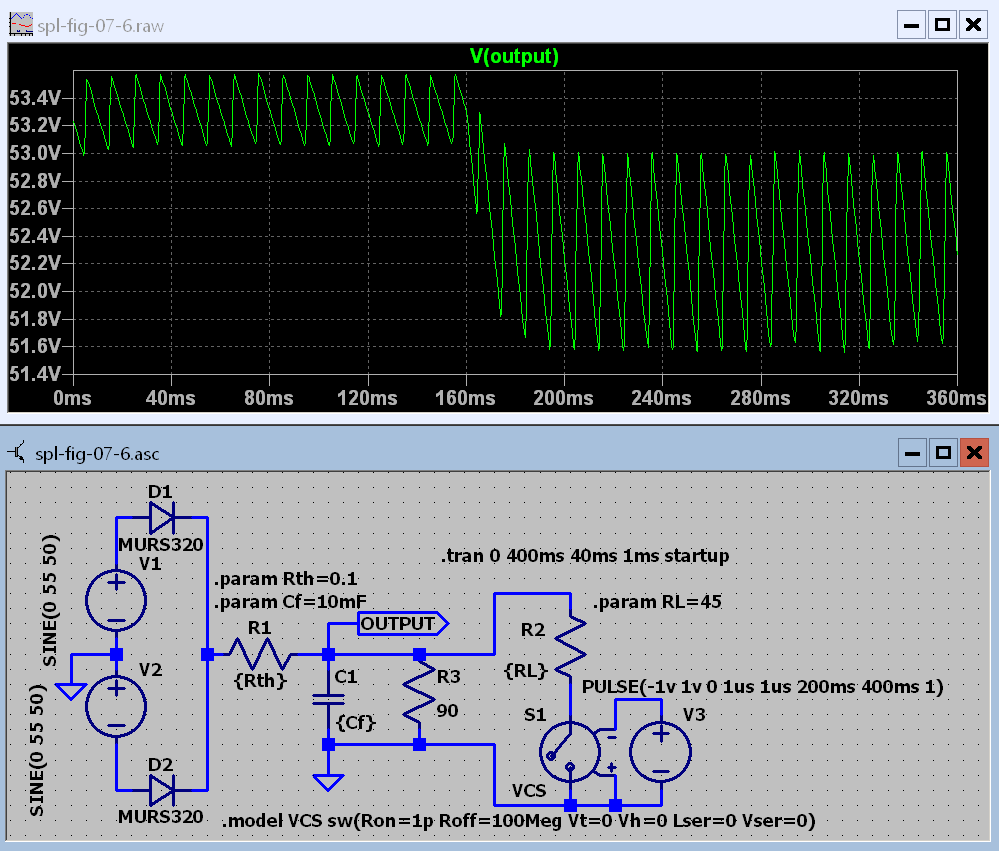Close the spl-fig-07-6.asc schematic window

[x=972, y=454]
